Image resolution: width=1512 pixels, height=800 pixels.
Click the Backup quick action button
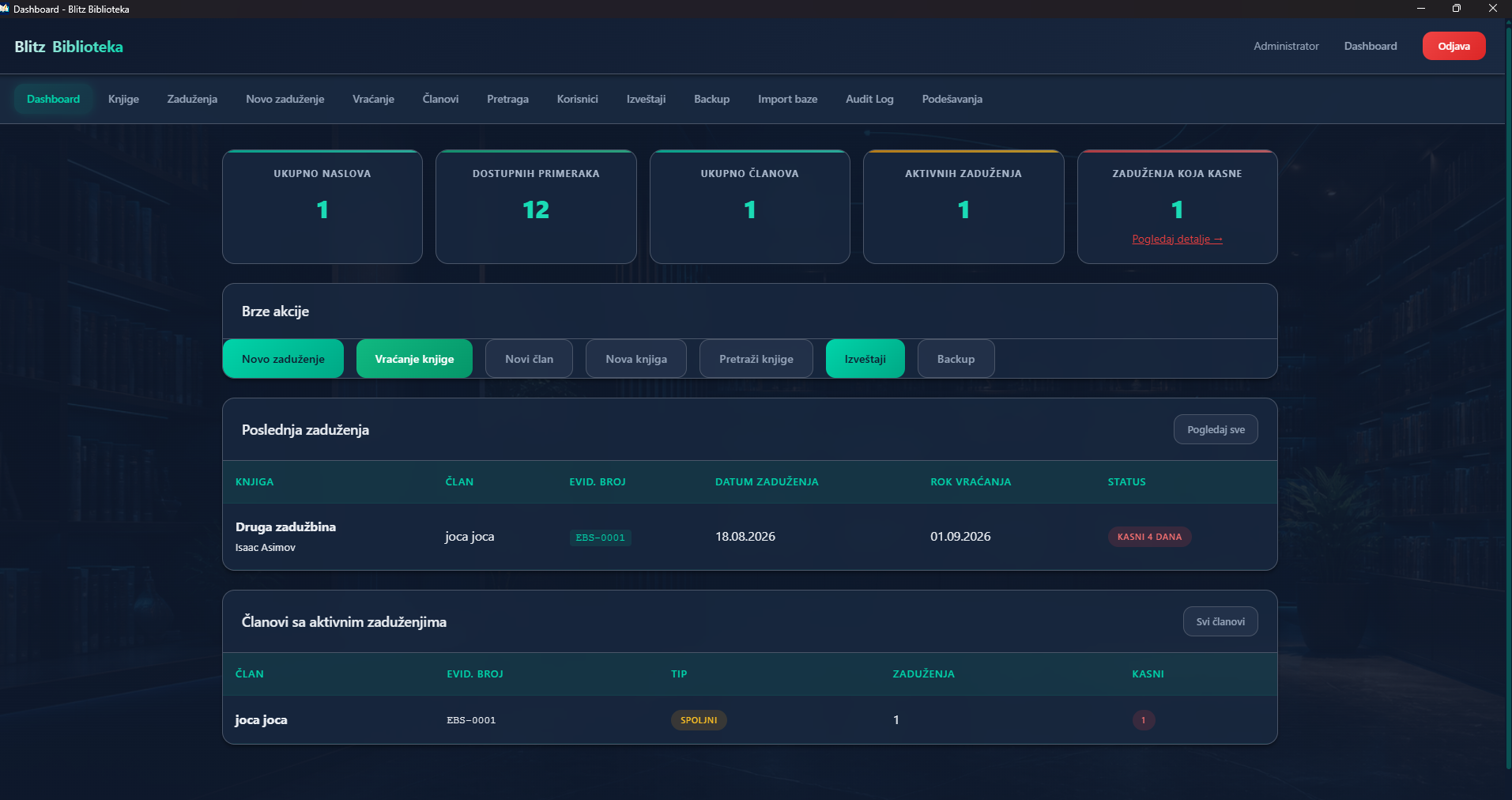pyautogui.click(x=956, y=359)
